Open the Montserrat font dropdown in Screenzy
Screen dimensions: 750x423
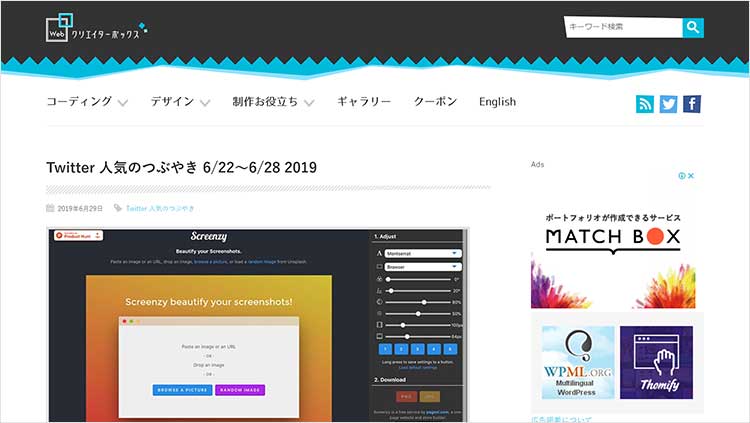423,253
